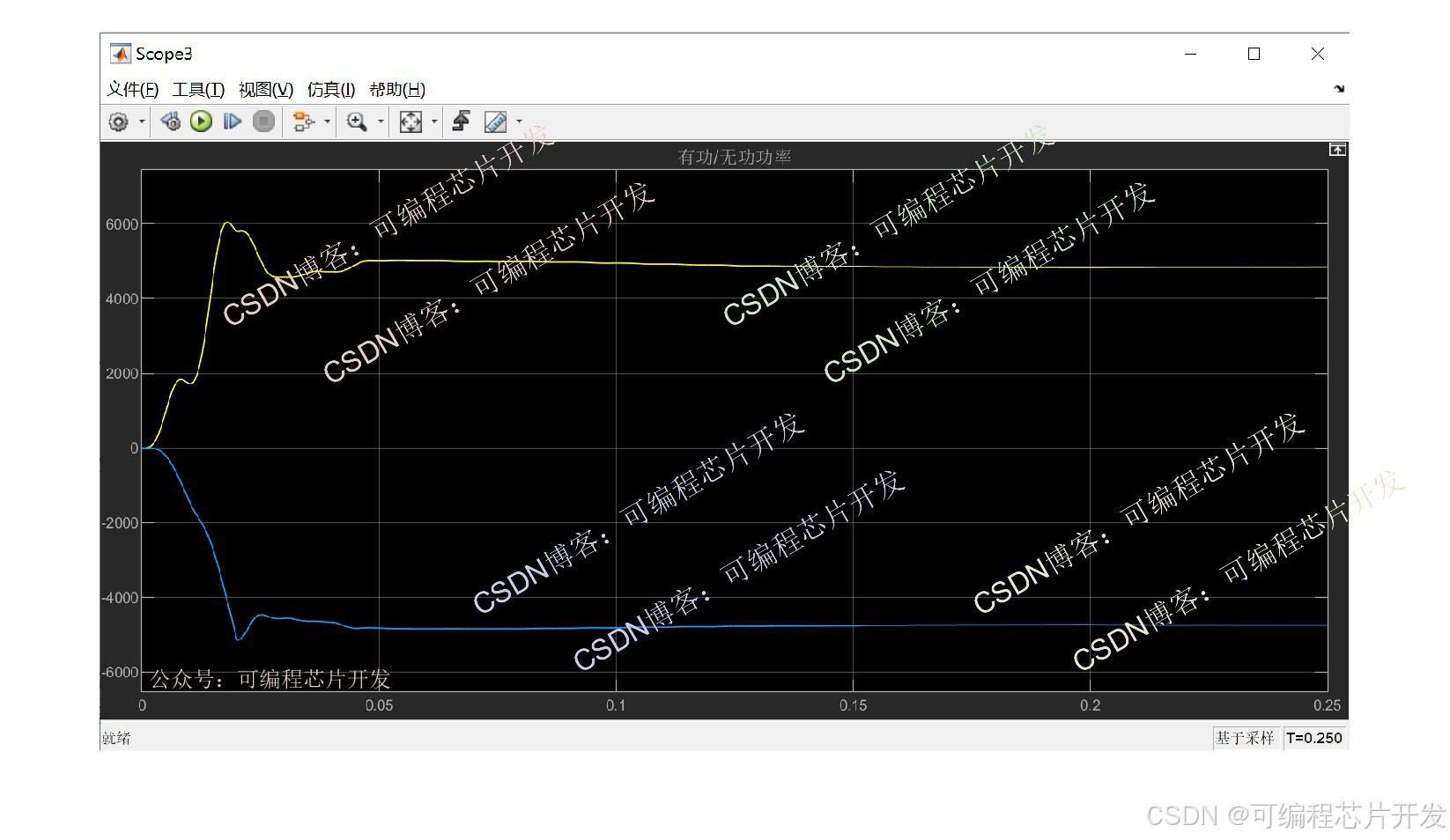Screen dimensions: 1450x840
Task: Click the dock arrow at menu bar right
Action: (x=1339, y=89)
